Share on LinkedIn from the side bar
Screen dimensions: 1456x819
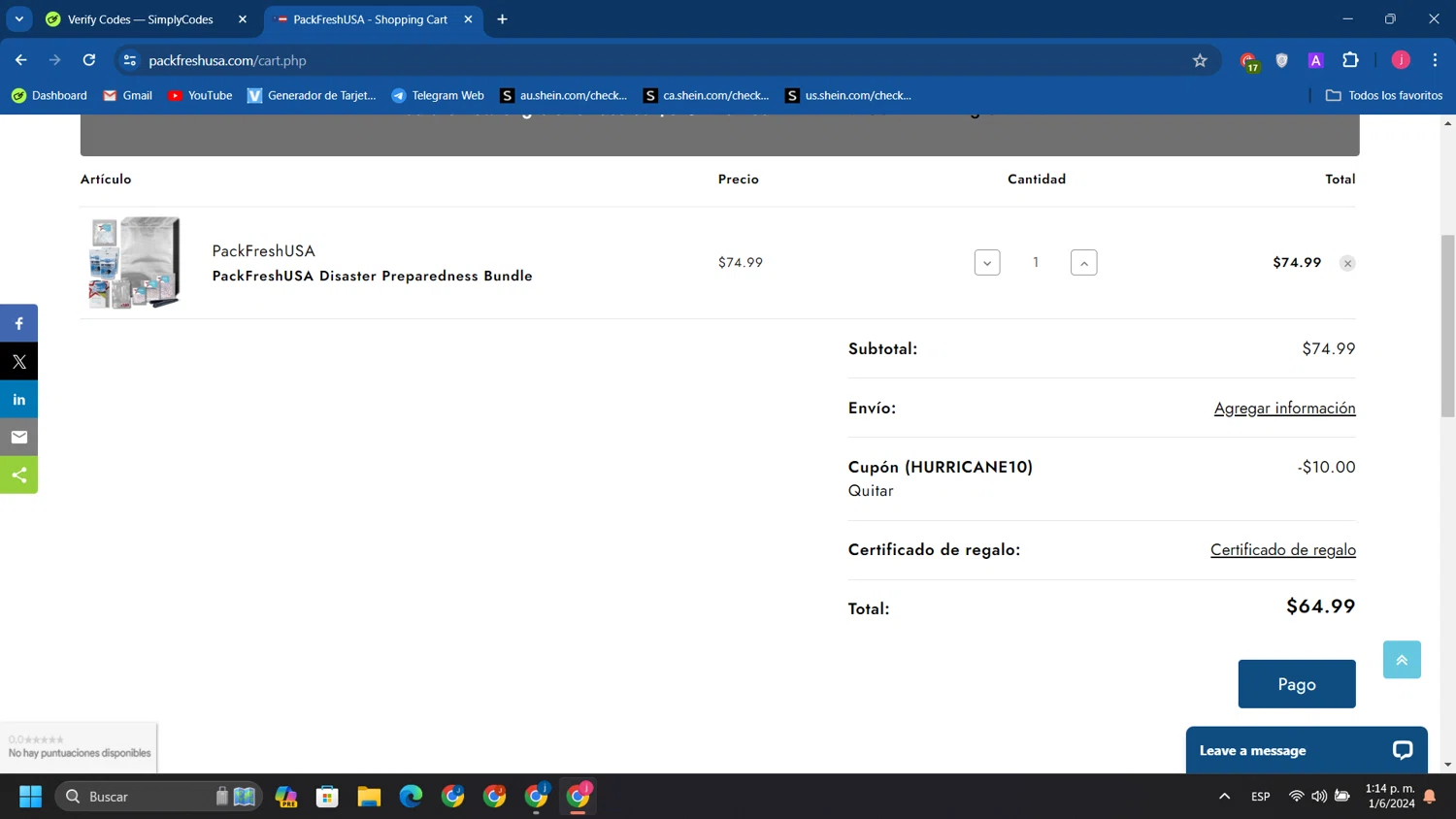18,399
